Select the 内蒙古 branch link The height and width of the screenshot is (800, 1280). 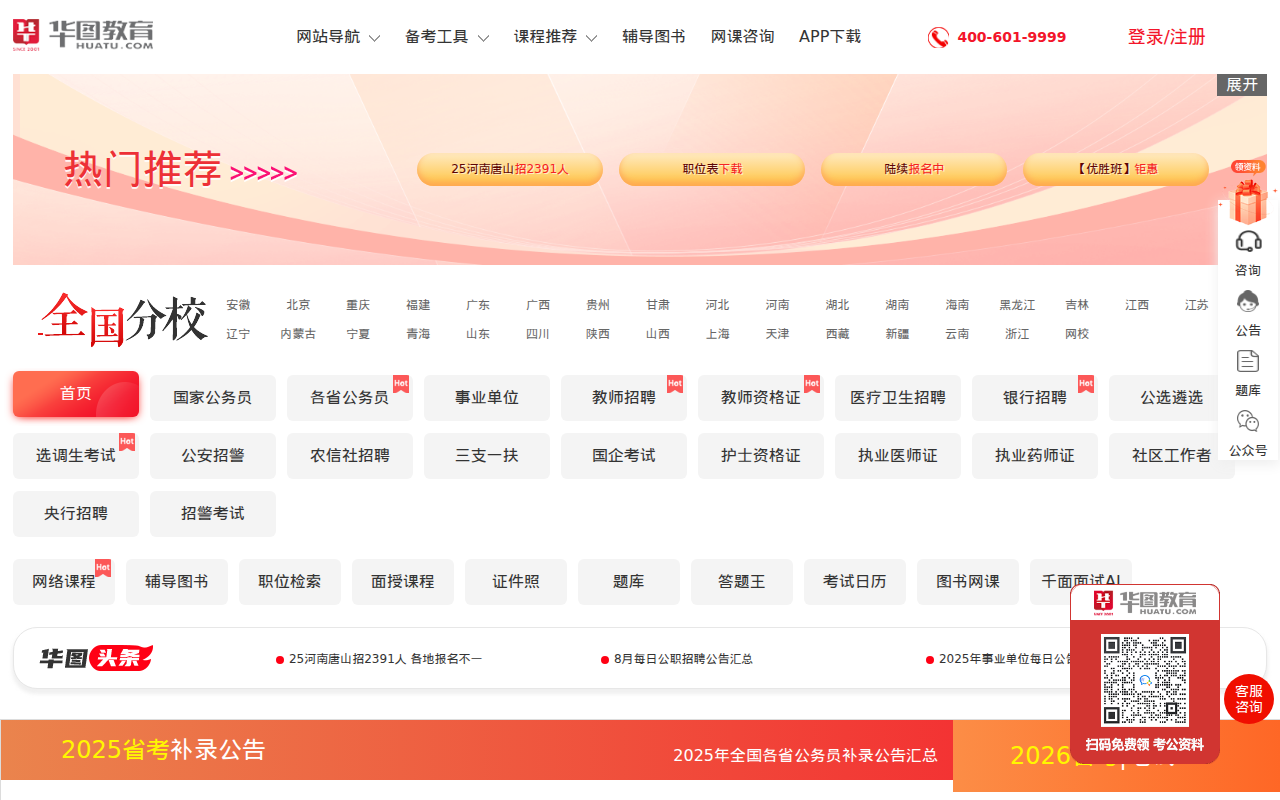(x=298, y=334)
